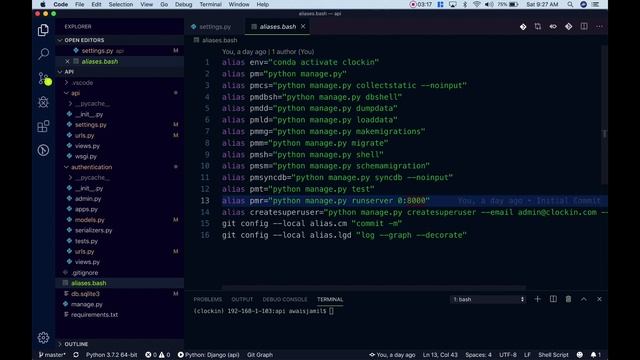The height and width of the screenshot is (360, 640).
Task: Open the notifications bell in status bar
Action: point(596,355)
